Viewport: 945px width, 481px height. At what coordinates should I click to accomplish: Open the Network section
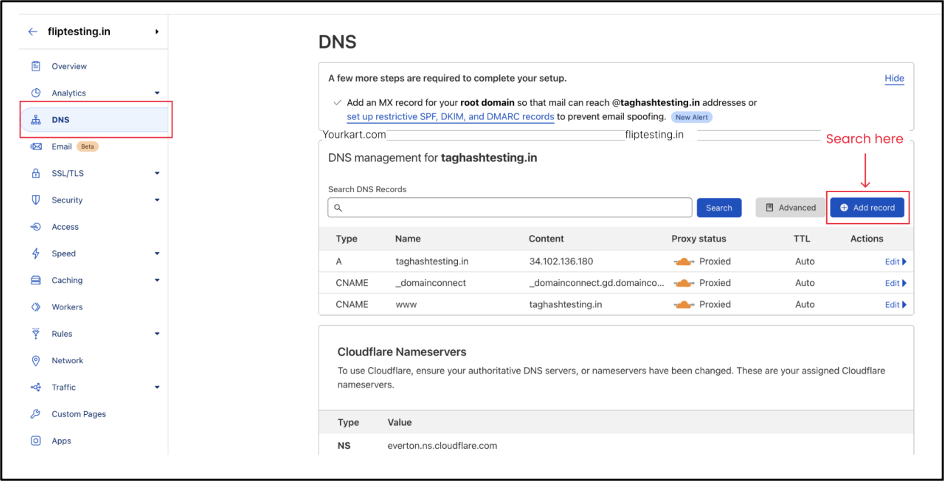coord(68,360)
